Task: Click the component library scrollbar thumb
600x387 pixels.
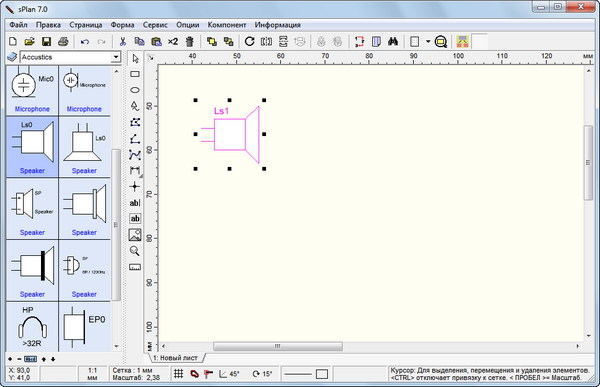Action: [x=116, y=225]
